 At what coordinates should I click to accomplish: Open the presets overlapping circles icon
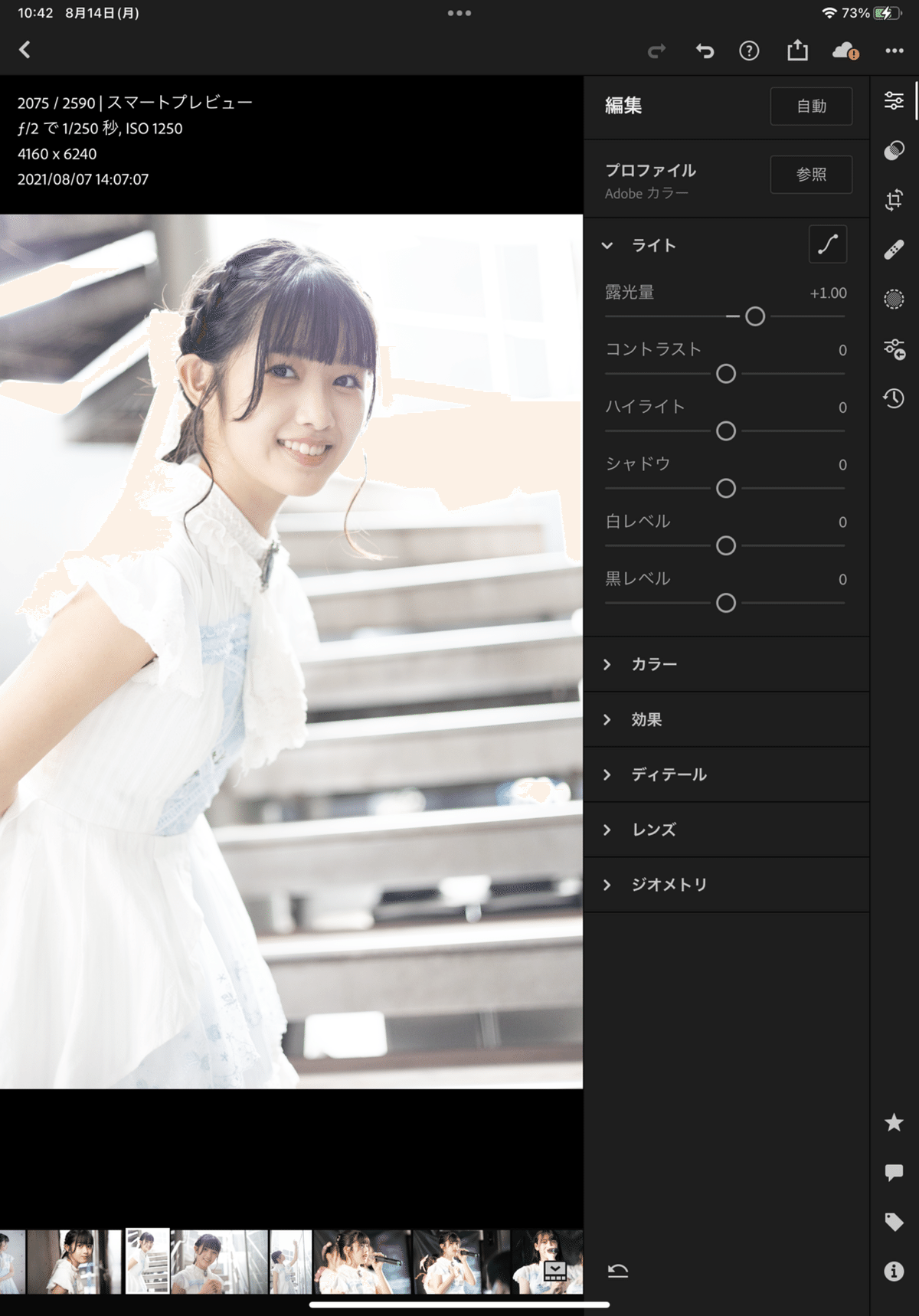(x=894, y=150)
